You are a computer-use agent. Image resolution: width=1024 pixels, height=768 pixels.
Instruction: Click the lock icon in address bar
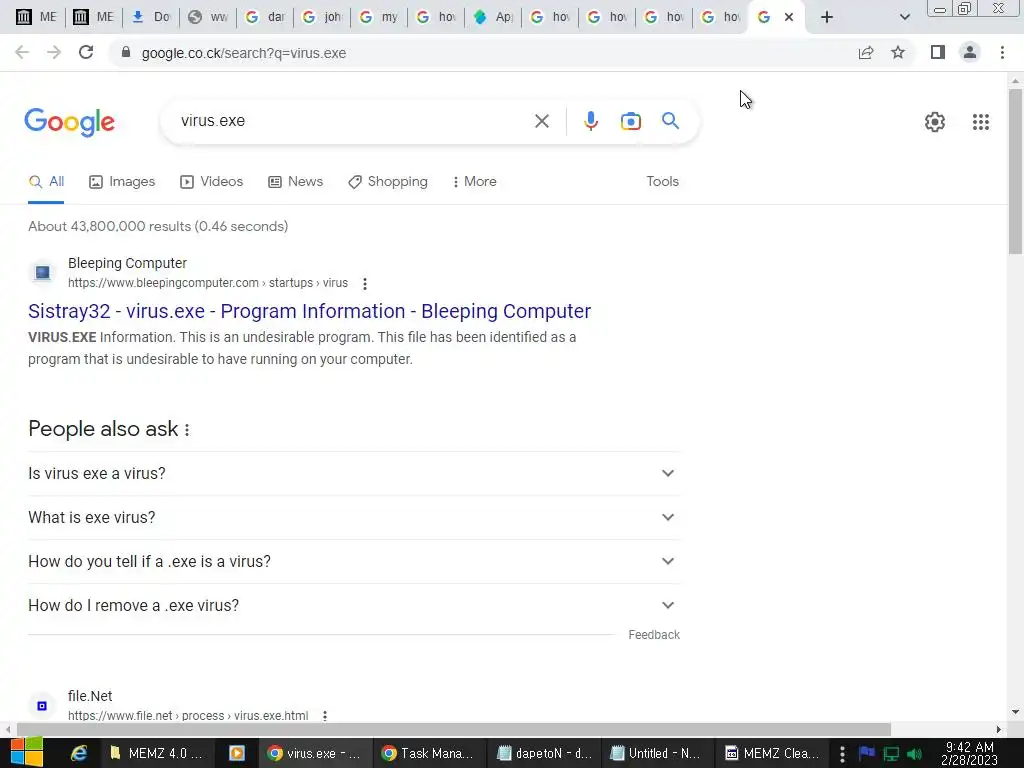click(126, 52)
